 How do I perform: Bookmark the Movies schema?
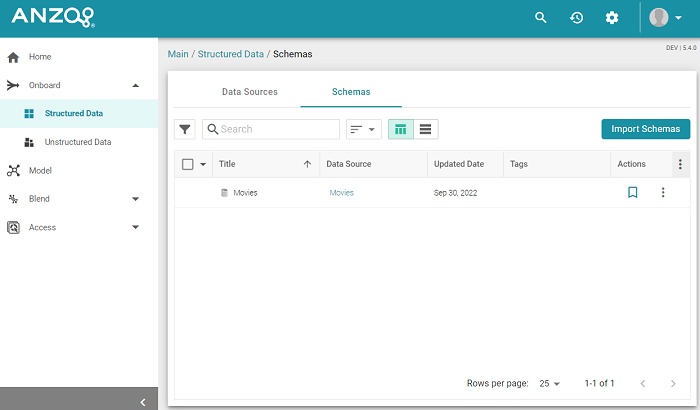[x=633, y=192]
